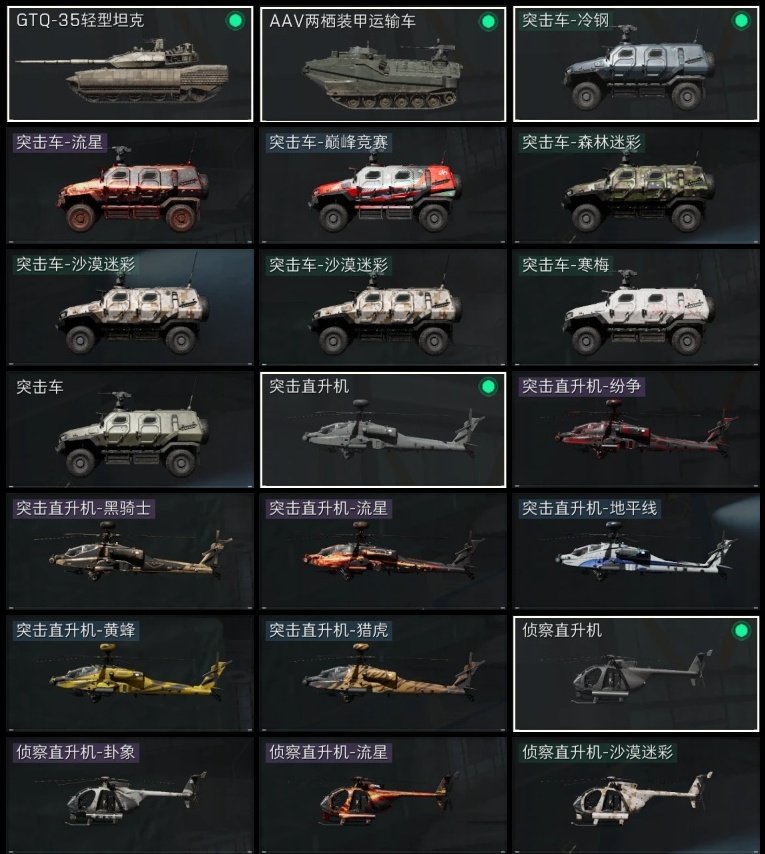Image resolution: width=765 pixels, height=854 pixels.
Task: Select the AAV两栖装甲运输车 vehicle card
Action: pyautogui.click(x=383, y=64)
